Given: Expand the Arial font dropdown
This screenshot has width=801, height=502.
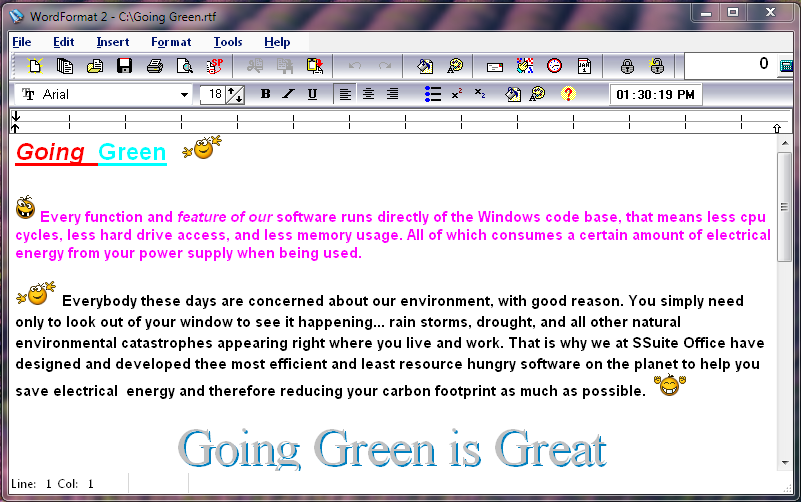Looking at the screenshot, I should 184,95.
